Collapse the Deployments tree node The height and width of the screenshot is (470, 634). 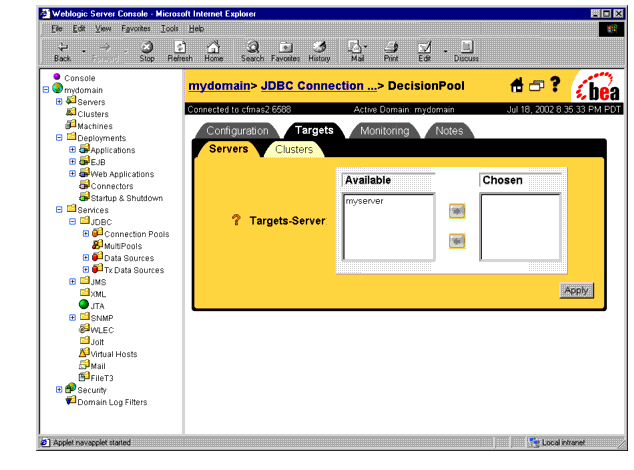click(x=59, y=138)
